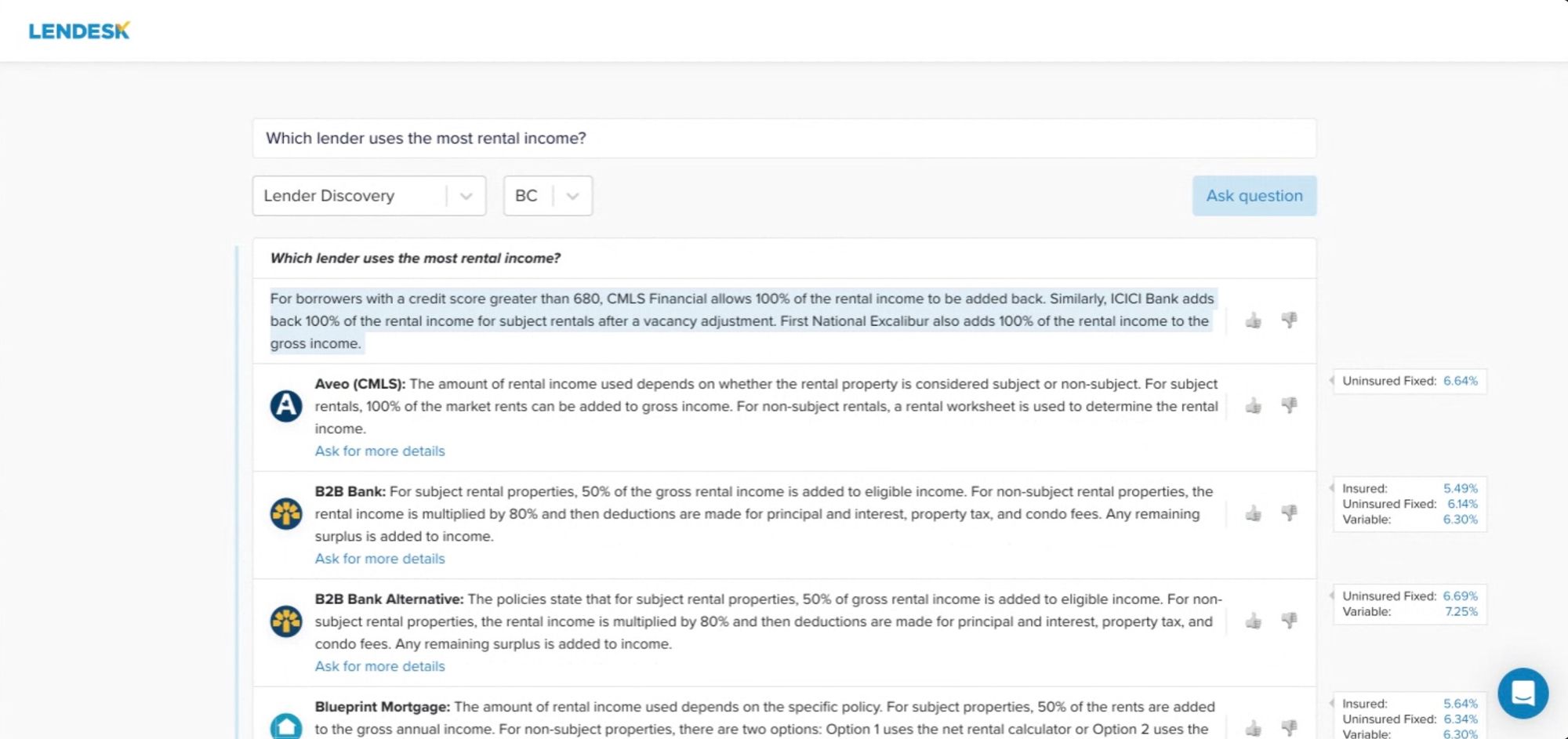Focus the rental income question field
Screen dimensions: 1568x739
[784, 139]
